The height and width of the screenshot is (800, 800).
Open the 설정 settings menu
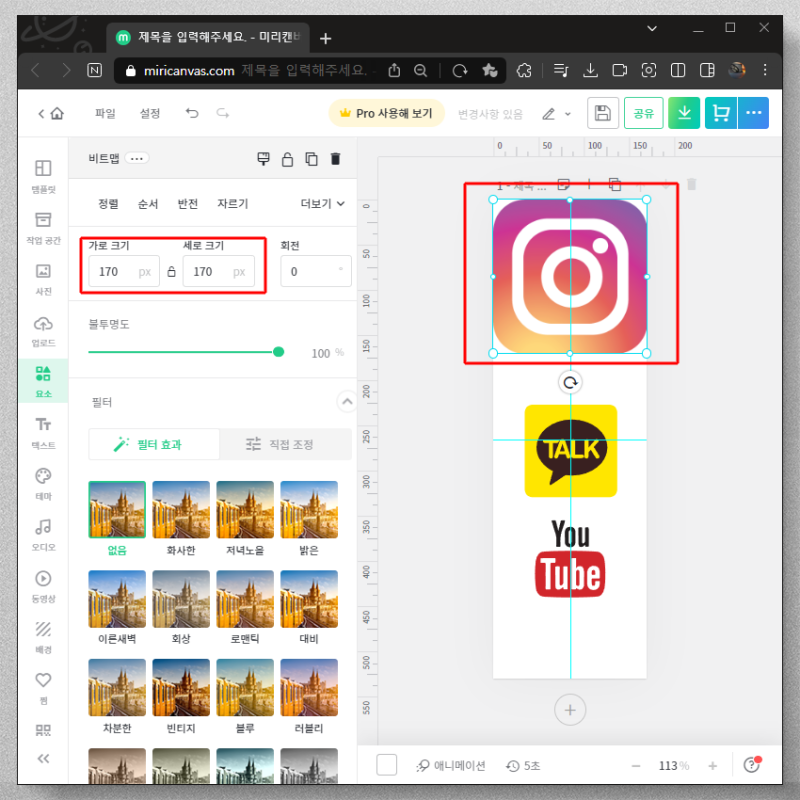pyautogui.click(x=150, y=113)
